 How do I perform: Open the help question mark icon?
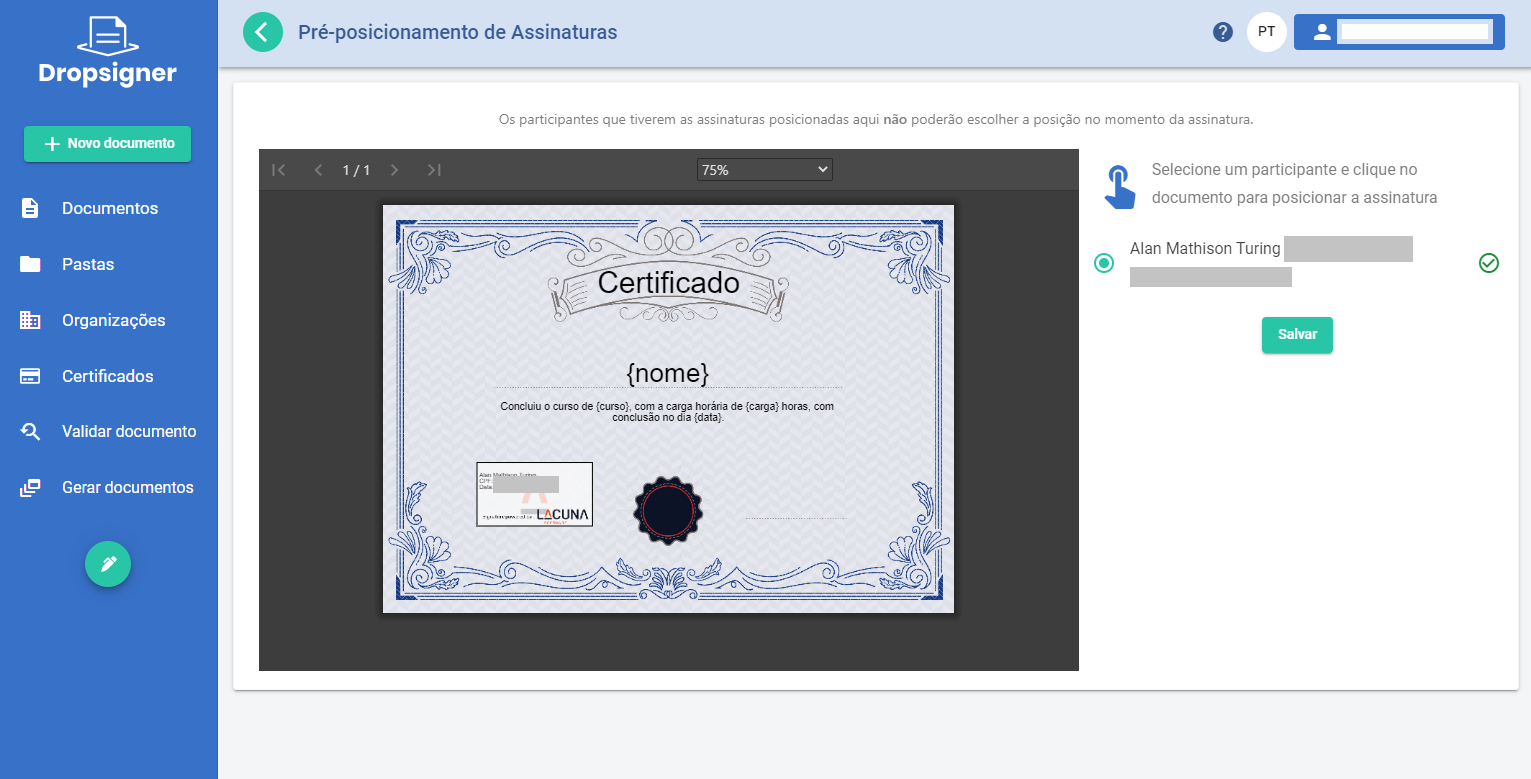point(1223,32)
